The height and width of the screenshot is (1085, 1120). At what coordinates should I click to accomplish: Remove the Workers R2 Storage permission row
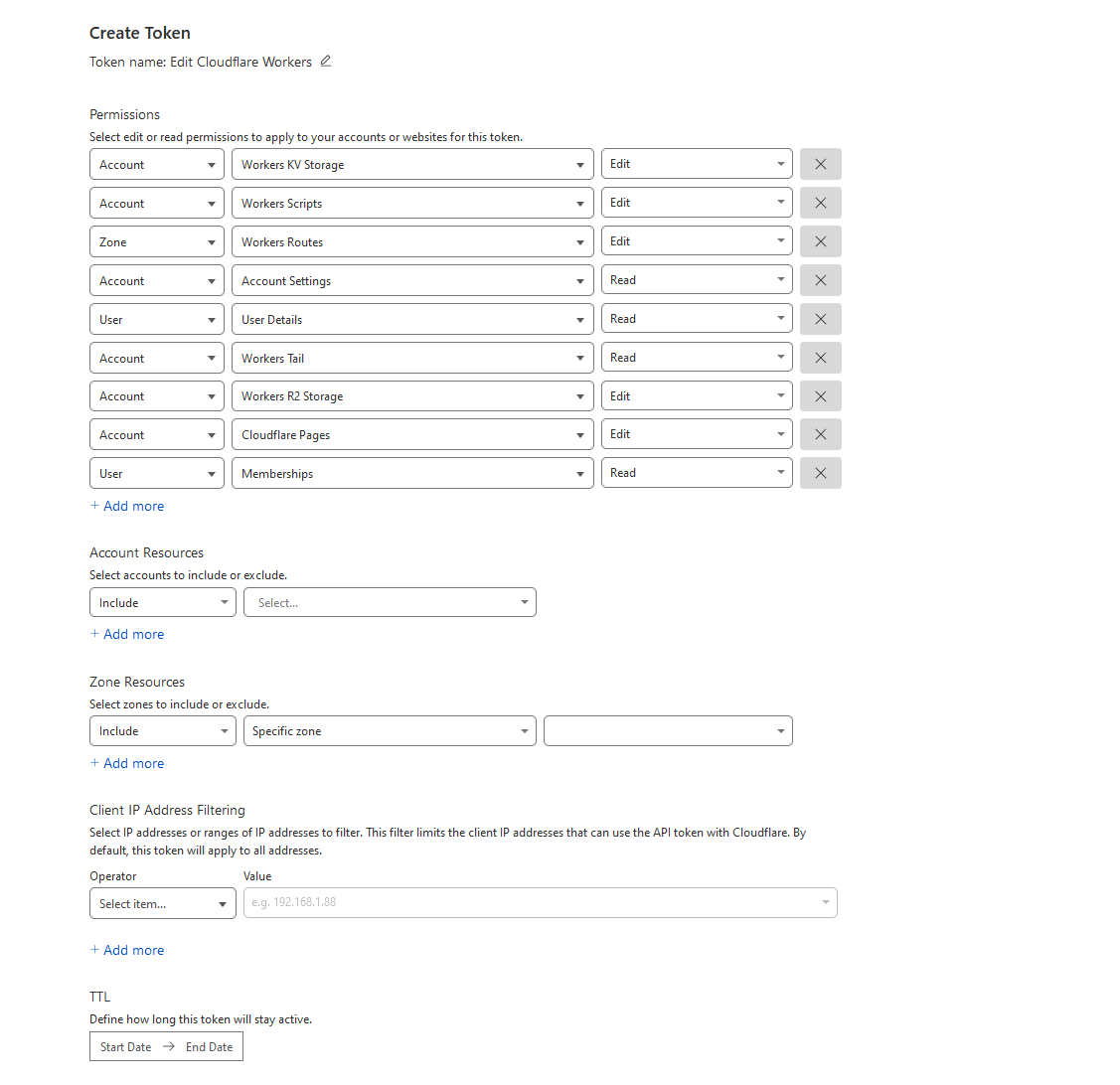click(821, 395)
